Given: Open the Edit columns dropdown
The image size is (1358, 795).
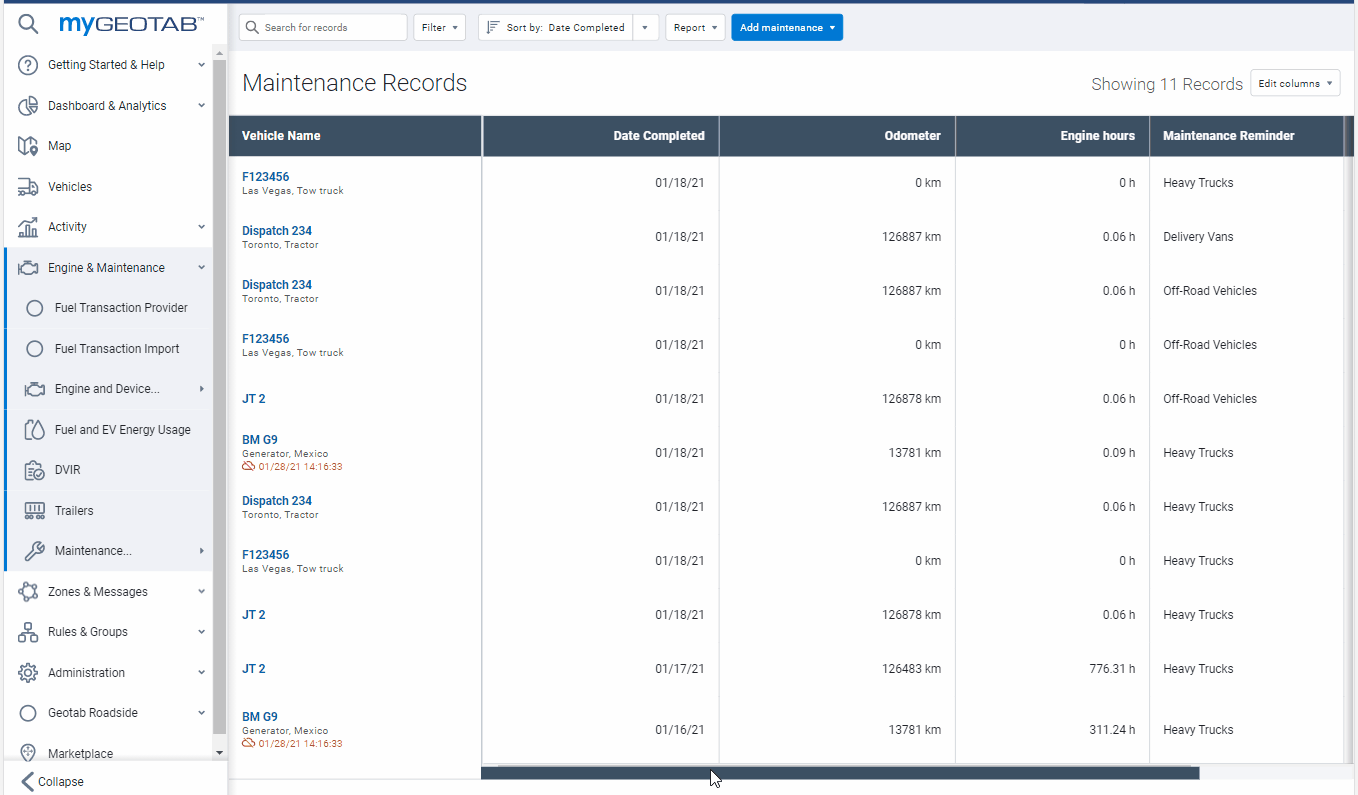Looking at the screenshot, I should (1295, 84).
